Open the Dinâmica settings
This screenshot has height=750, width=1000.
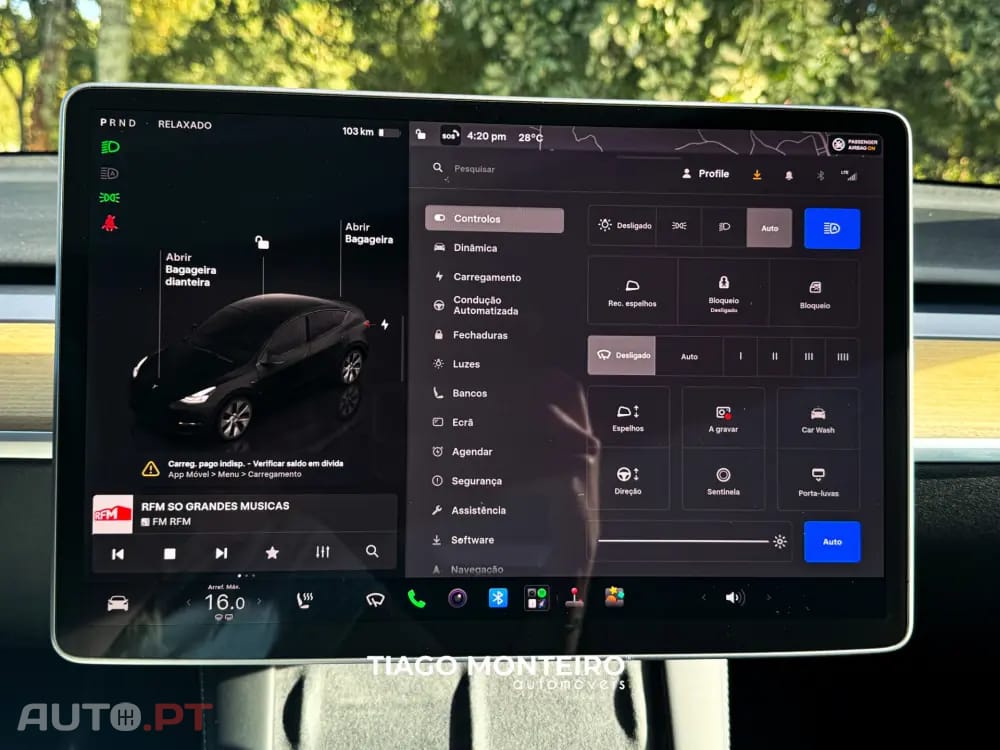click(x=467, y=248)
